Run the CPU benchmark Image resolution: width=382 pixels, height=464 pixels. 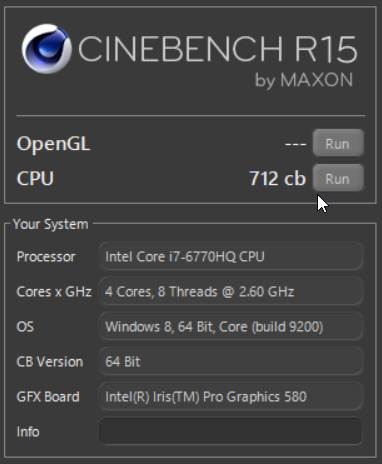(x=338, y=178)
